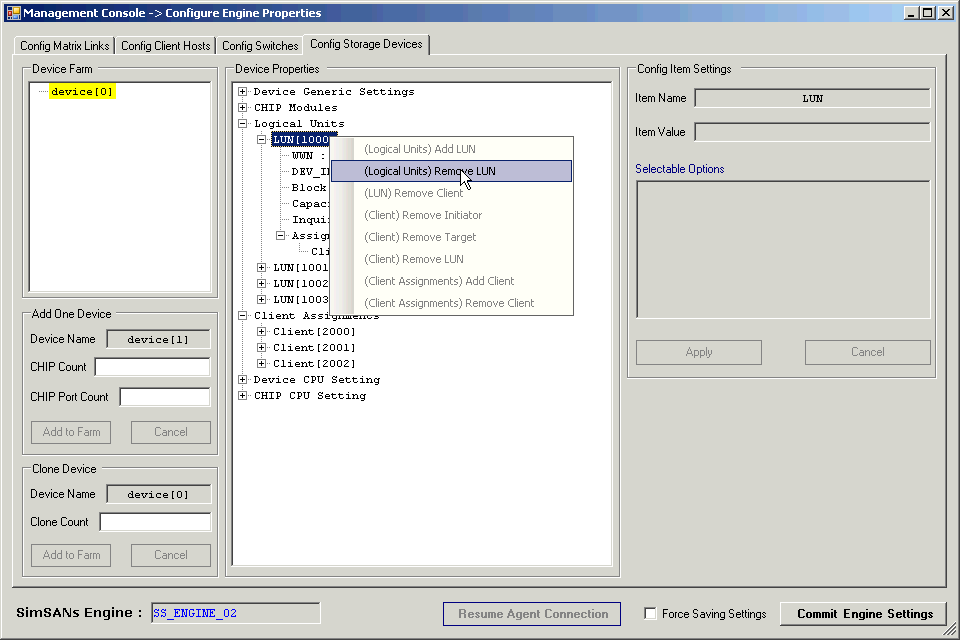This screenshot has height=640, width=960.
Task: Choose (Client) Remove Initiator menu entry
Action: coord(451,215)
